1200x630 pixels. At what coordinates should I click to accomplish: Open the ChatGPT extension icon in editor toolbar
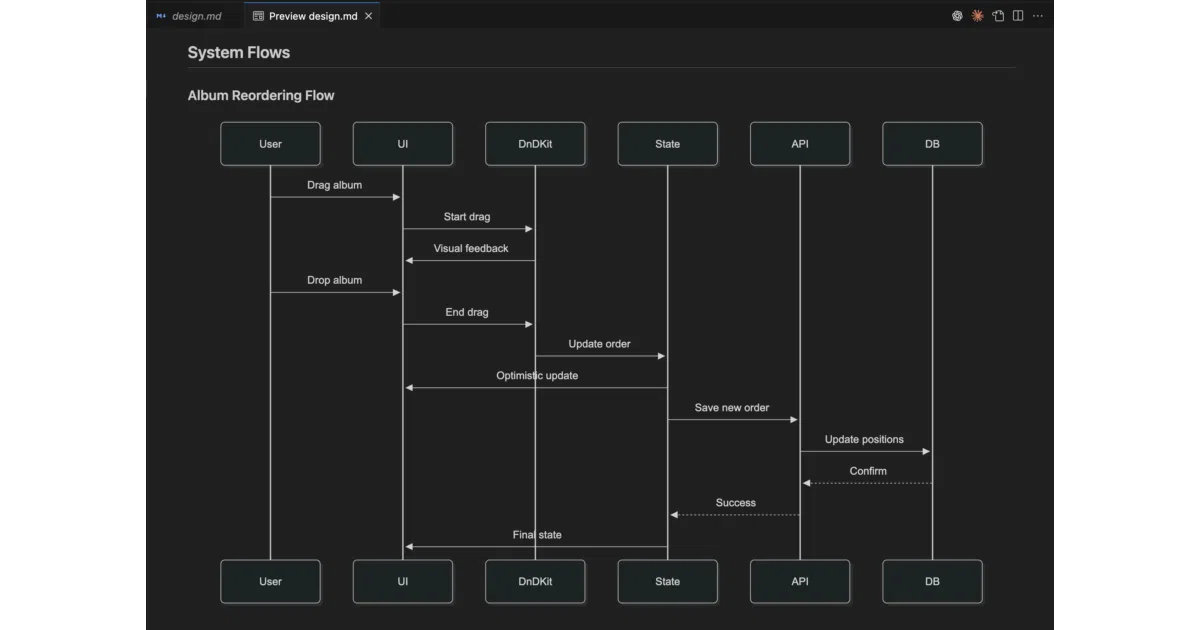(x=957, y=16)
